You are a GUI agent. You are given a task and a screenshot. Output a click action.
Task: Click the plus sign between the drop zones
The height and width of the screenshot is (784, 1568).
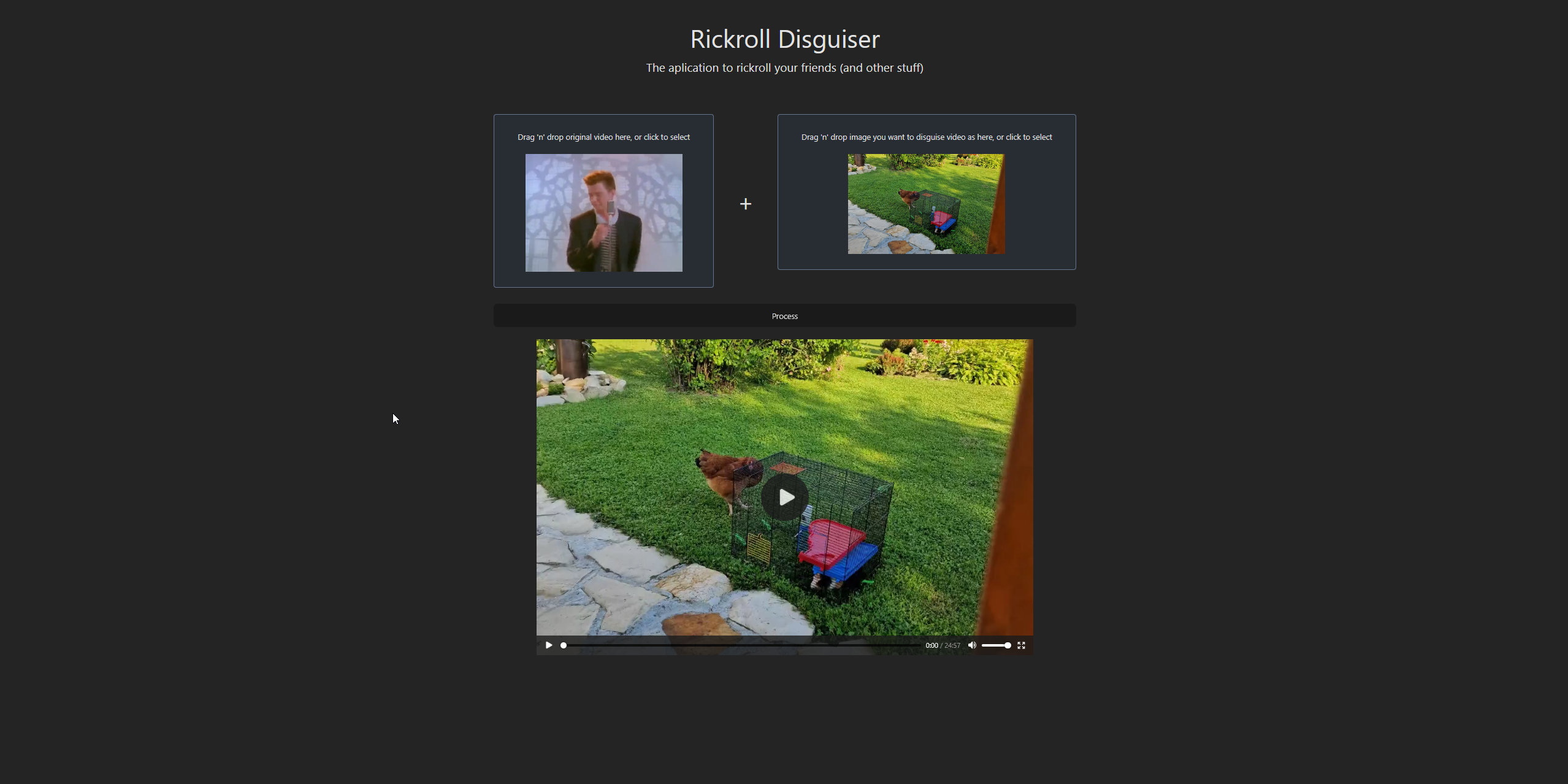(745, 204)
